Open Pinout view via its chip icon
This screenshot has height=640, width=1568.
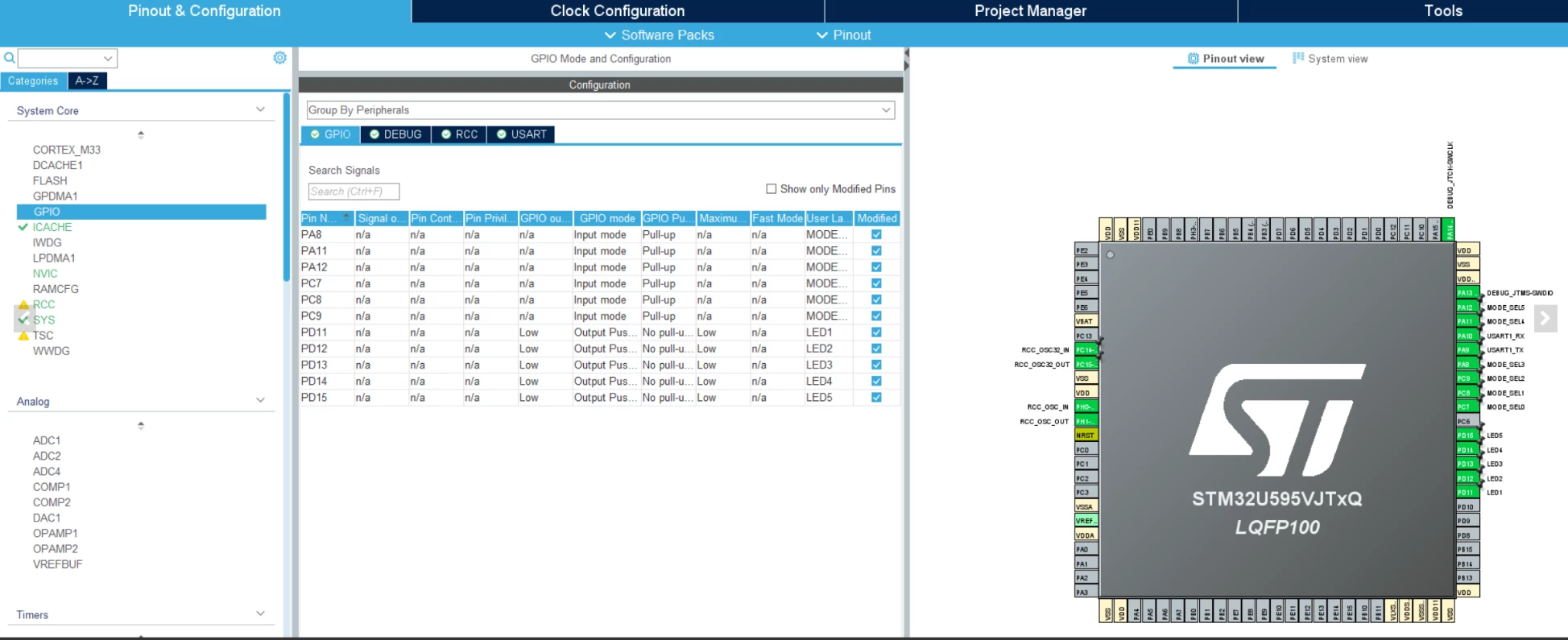[x=1194, y=59]
